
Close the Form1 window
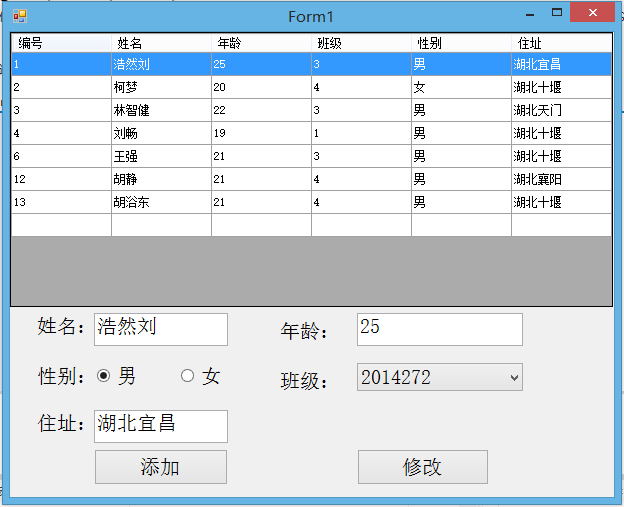pyautogui.click(x=593, y=12)
